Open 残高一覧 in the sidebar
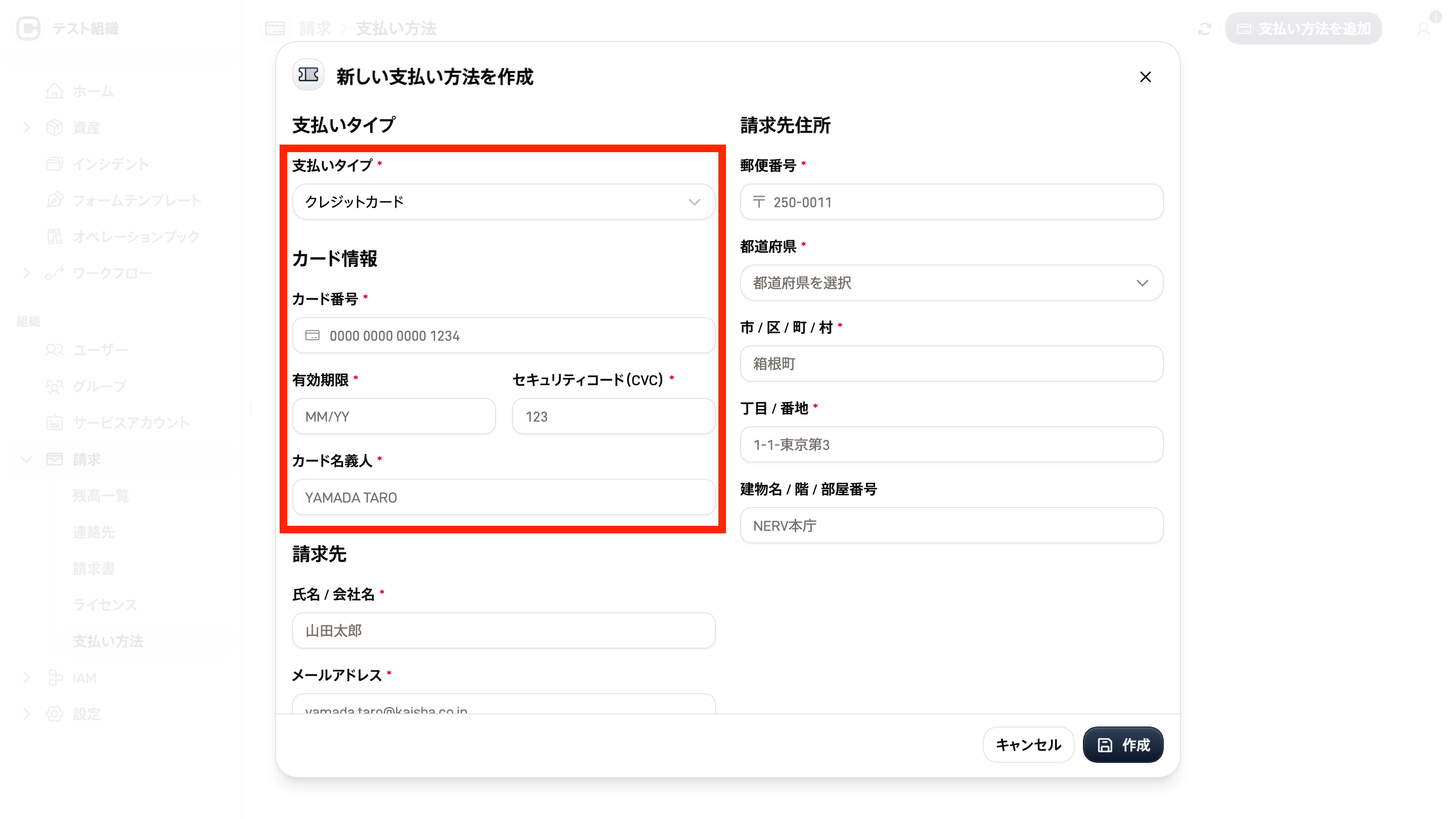This screenshot has height=819, width=1456. [x=101, y=495]
